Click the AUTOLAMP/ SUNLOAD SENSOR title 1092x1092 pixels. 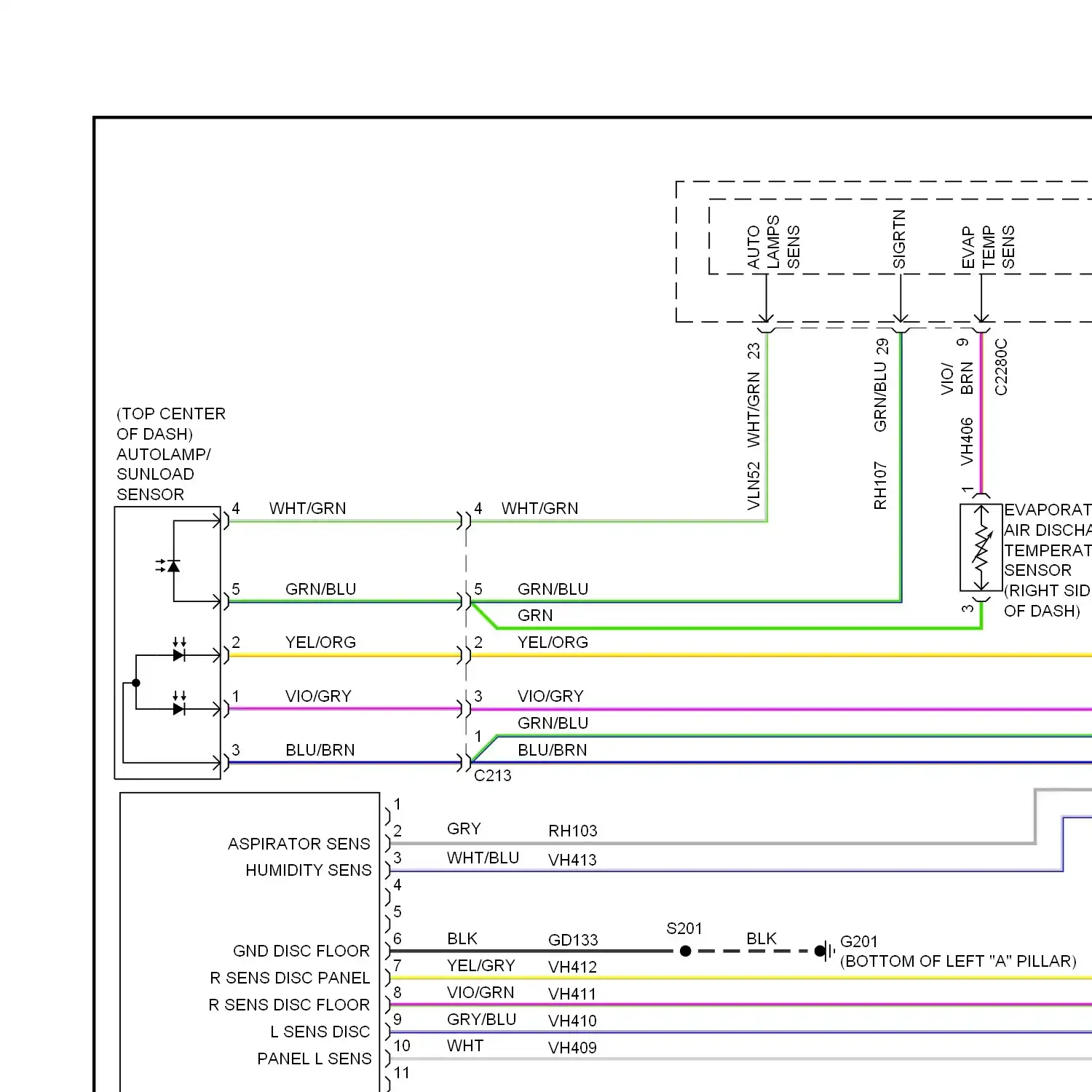click(x=164, y=474)
